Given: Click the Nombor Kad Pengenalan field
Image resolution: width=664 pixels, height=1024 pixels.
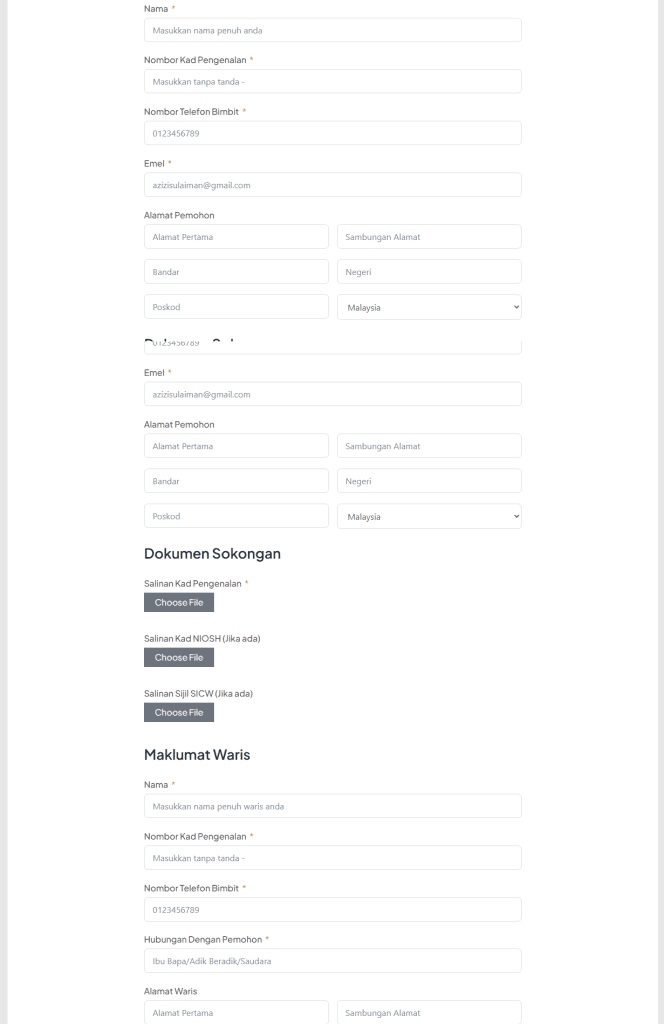Looking at the screenshot, I should 332,80.
